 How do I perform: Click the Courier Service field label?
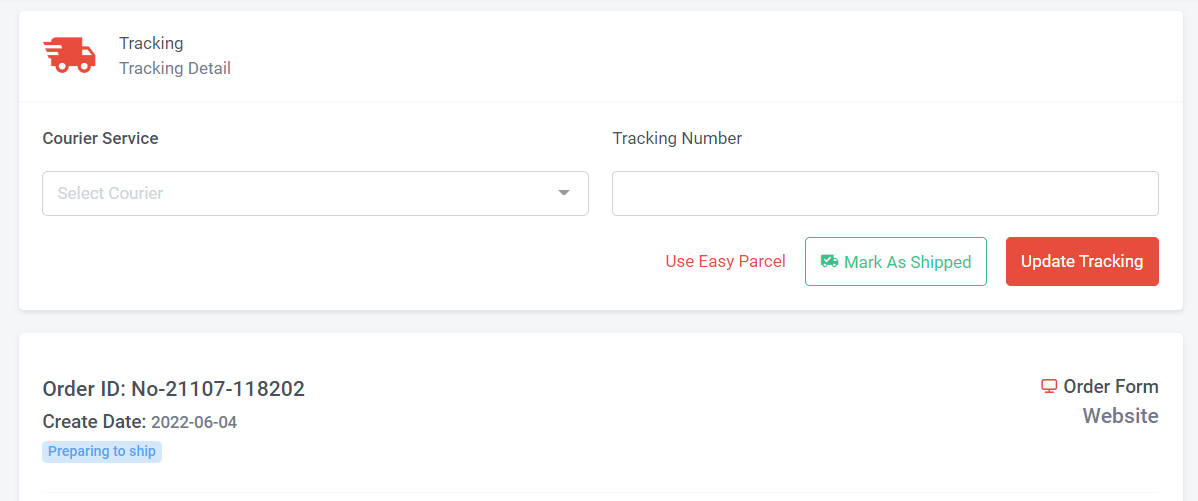(x=101, y=138)
